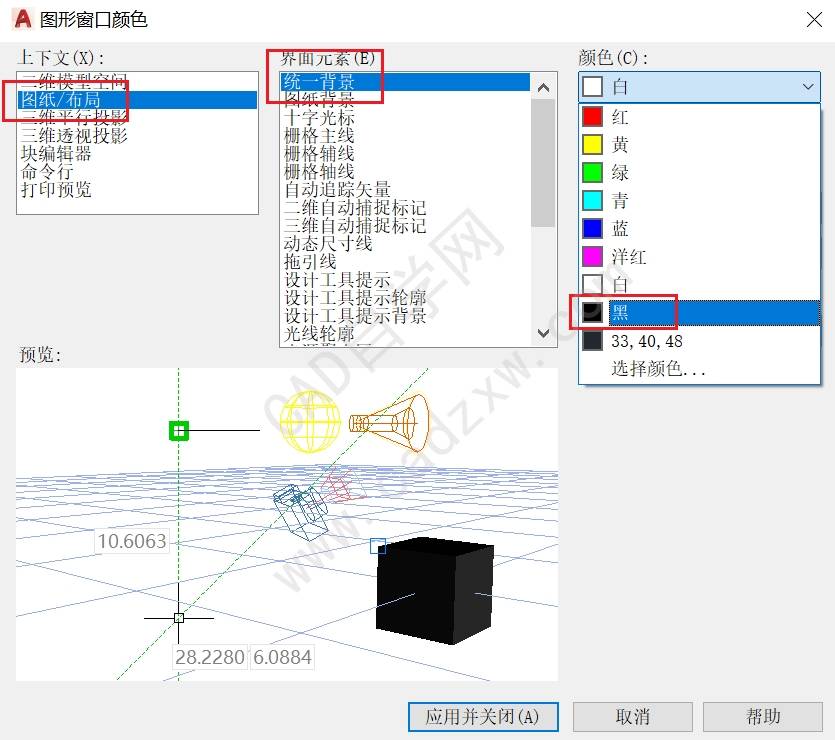Open help with 帮助 button
This screenshot has height=740, width=835.
click(763, 716)
